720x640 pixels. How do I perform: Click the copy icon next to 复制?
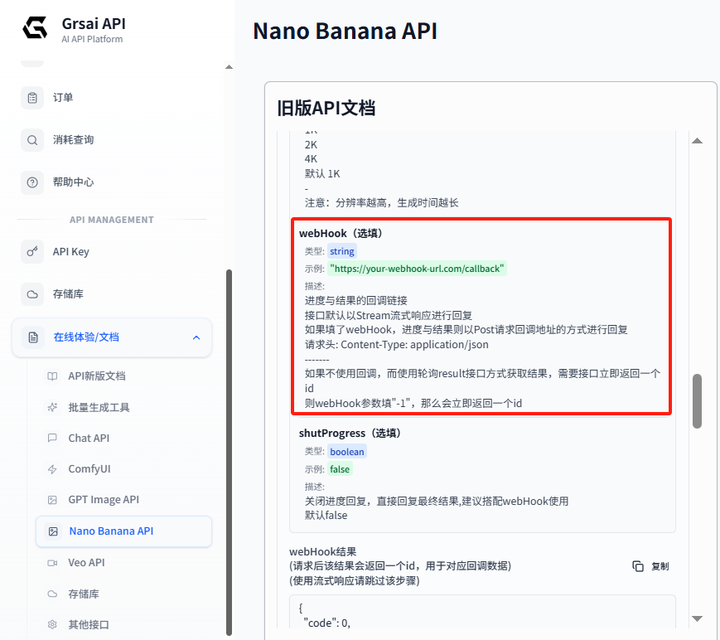pyautogui.click(x=638, y=566)
